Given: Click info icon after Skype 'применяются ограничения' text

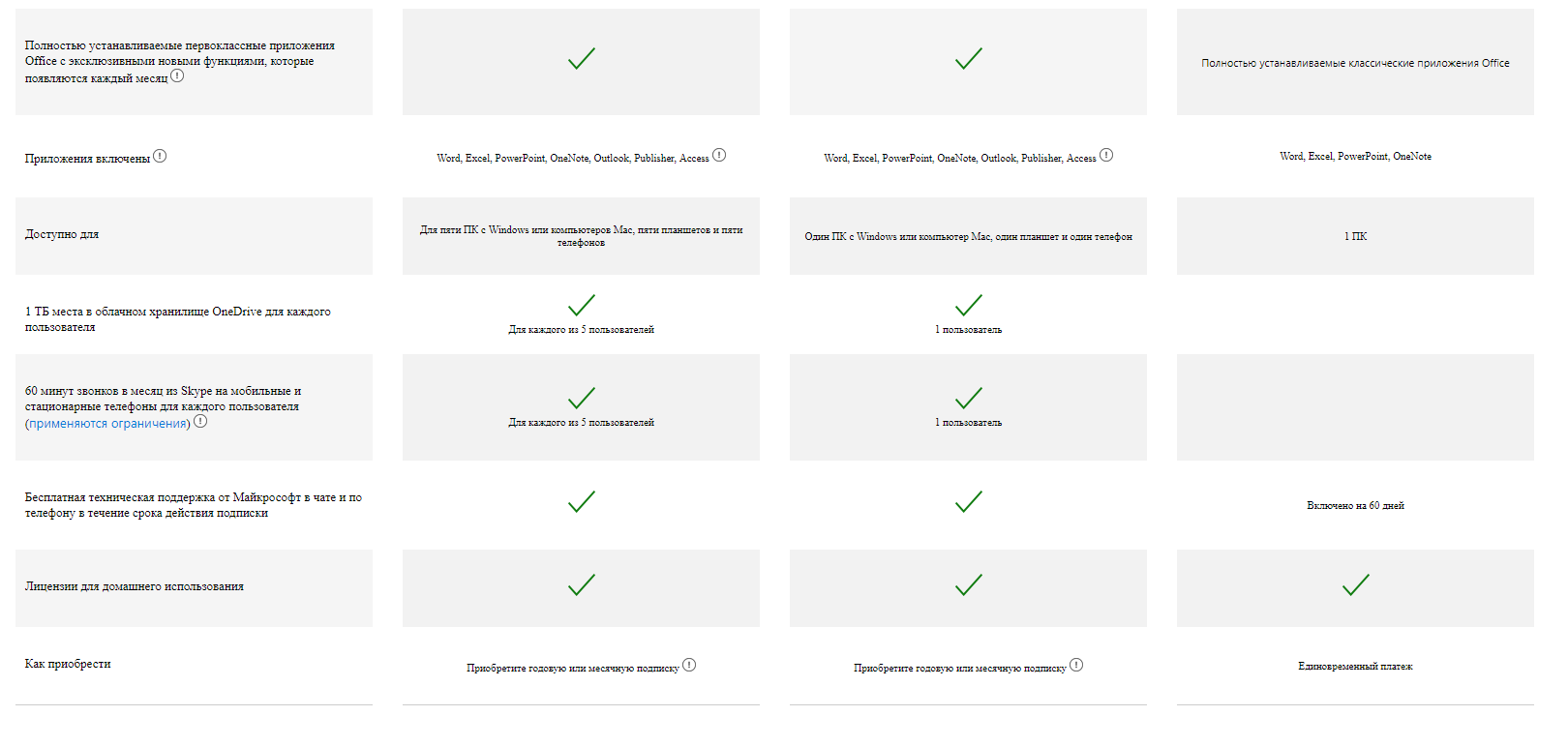Looking at the screenshot, I should coord(200,421).
